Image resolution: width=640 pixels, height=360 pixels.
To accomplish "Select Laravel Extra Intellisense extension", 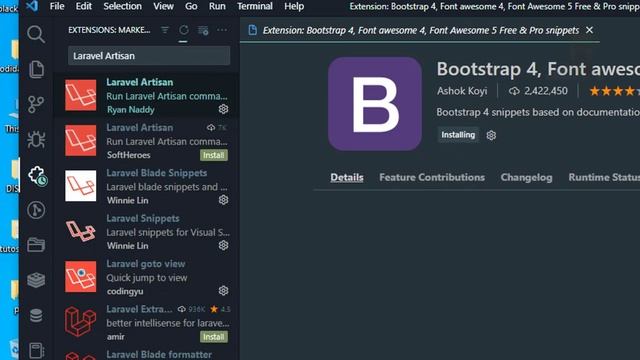I will 146,322.
